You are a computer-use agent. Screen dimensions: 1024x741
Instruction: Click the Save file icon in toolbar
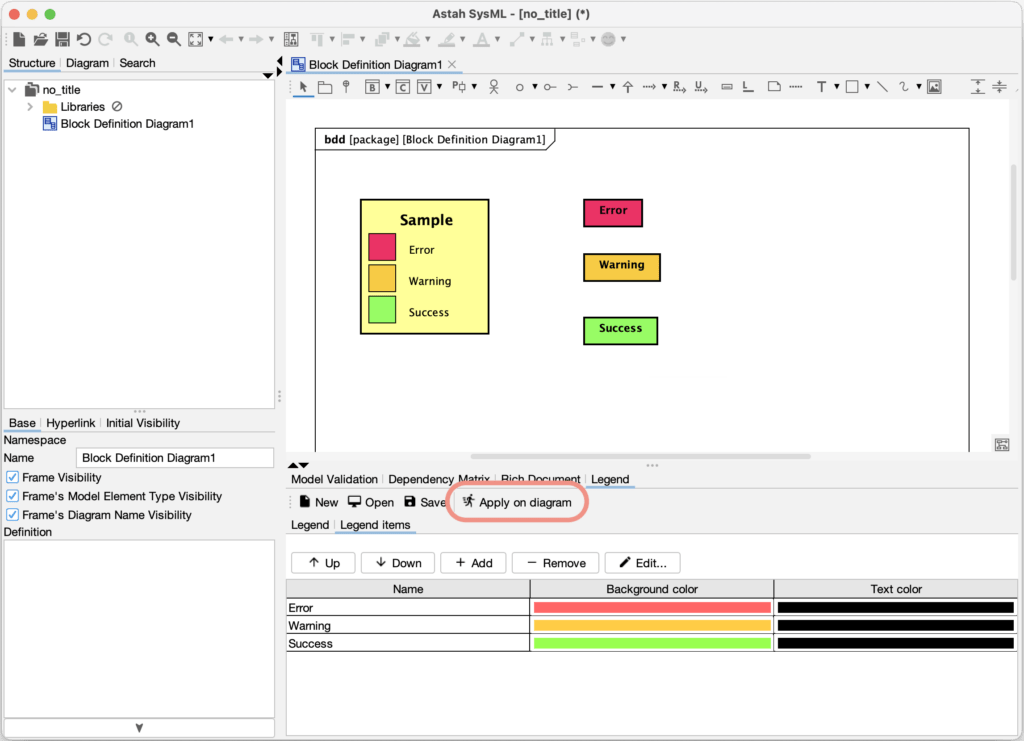pyautogui.click(x=62, y=39)
